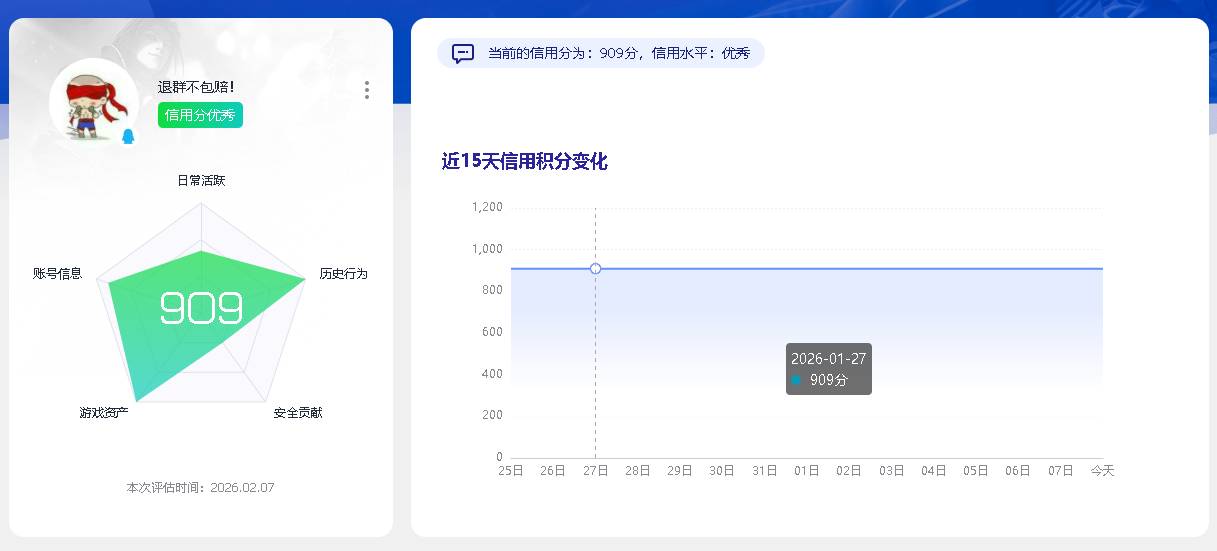Click the highlighted data point on 27日
This screenshot has height=551, width=1217.
(x=596, y=268)
